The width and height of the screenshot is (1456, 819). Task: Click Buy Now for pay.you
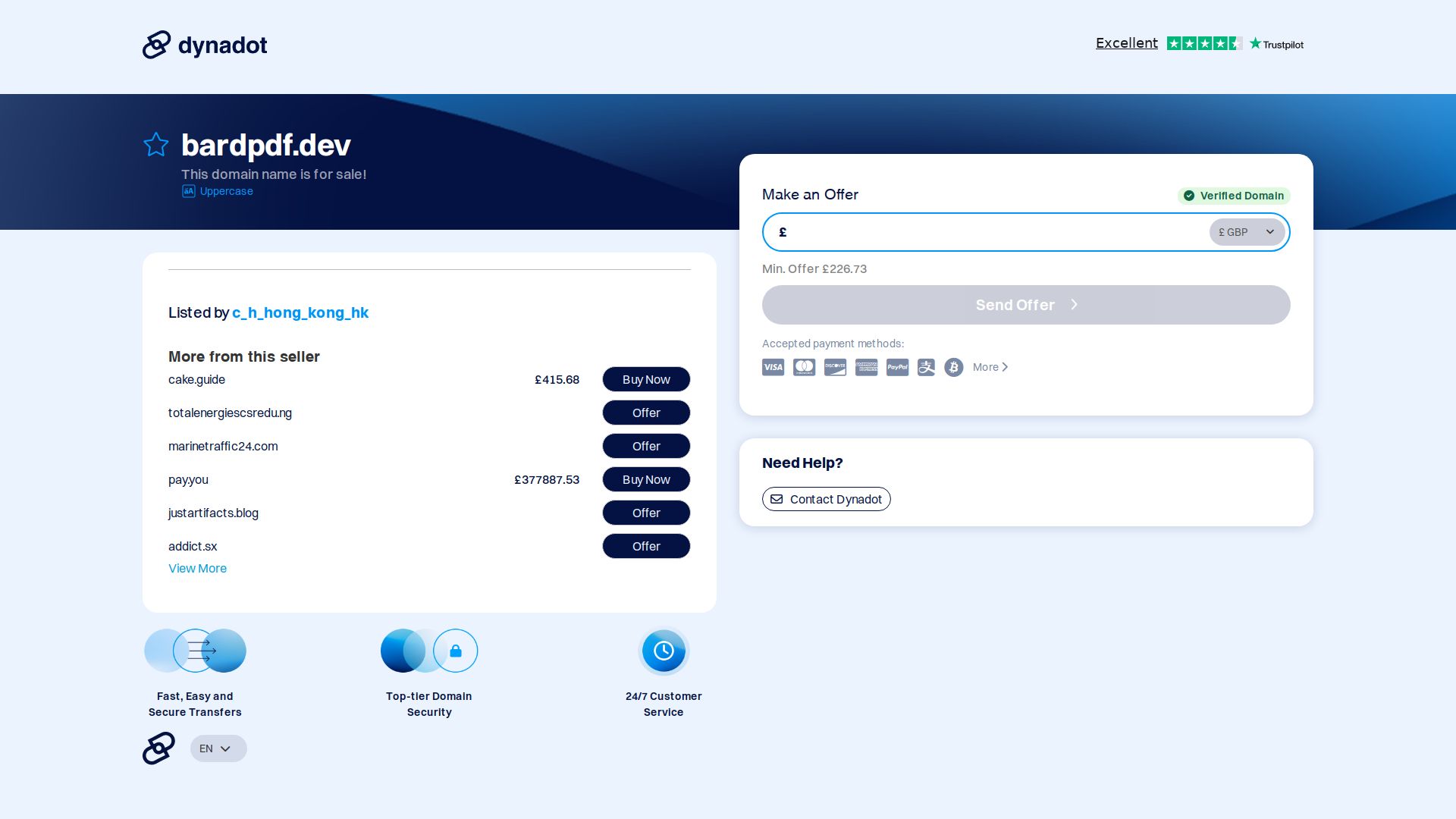click(x=646, y=479)
